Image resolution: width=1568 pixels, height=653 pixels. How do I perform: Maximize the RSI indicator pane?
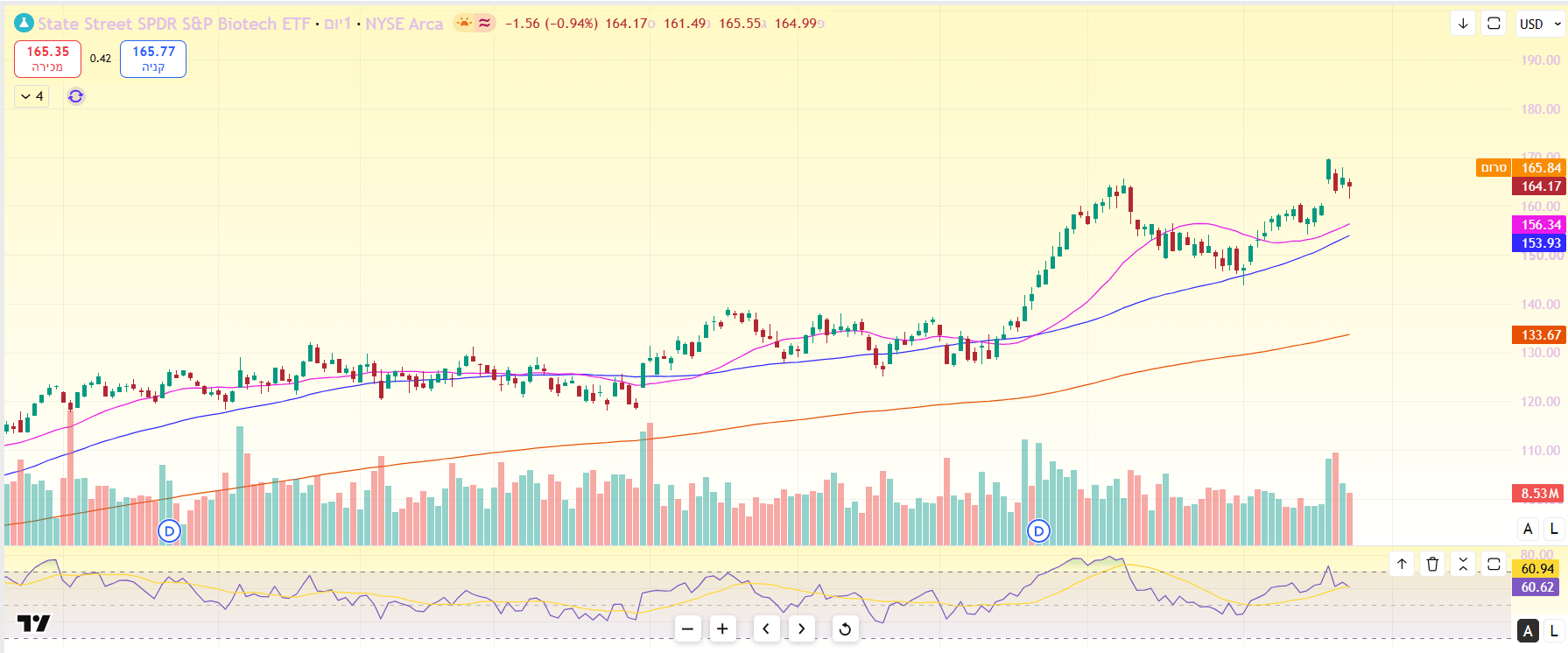point(1494,564)
